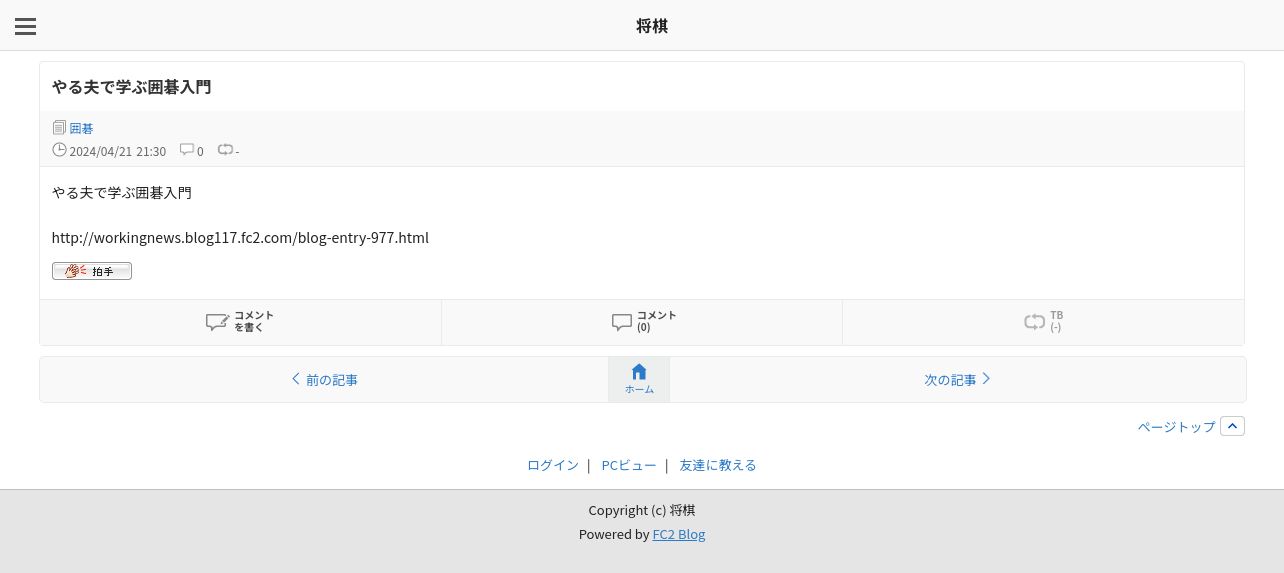Click 友達に教える link
Viewport: 1284px width, 573px height.
tap(718, 465)
